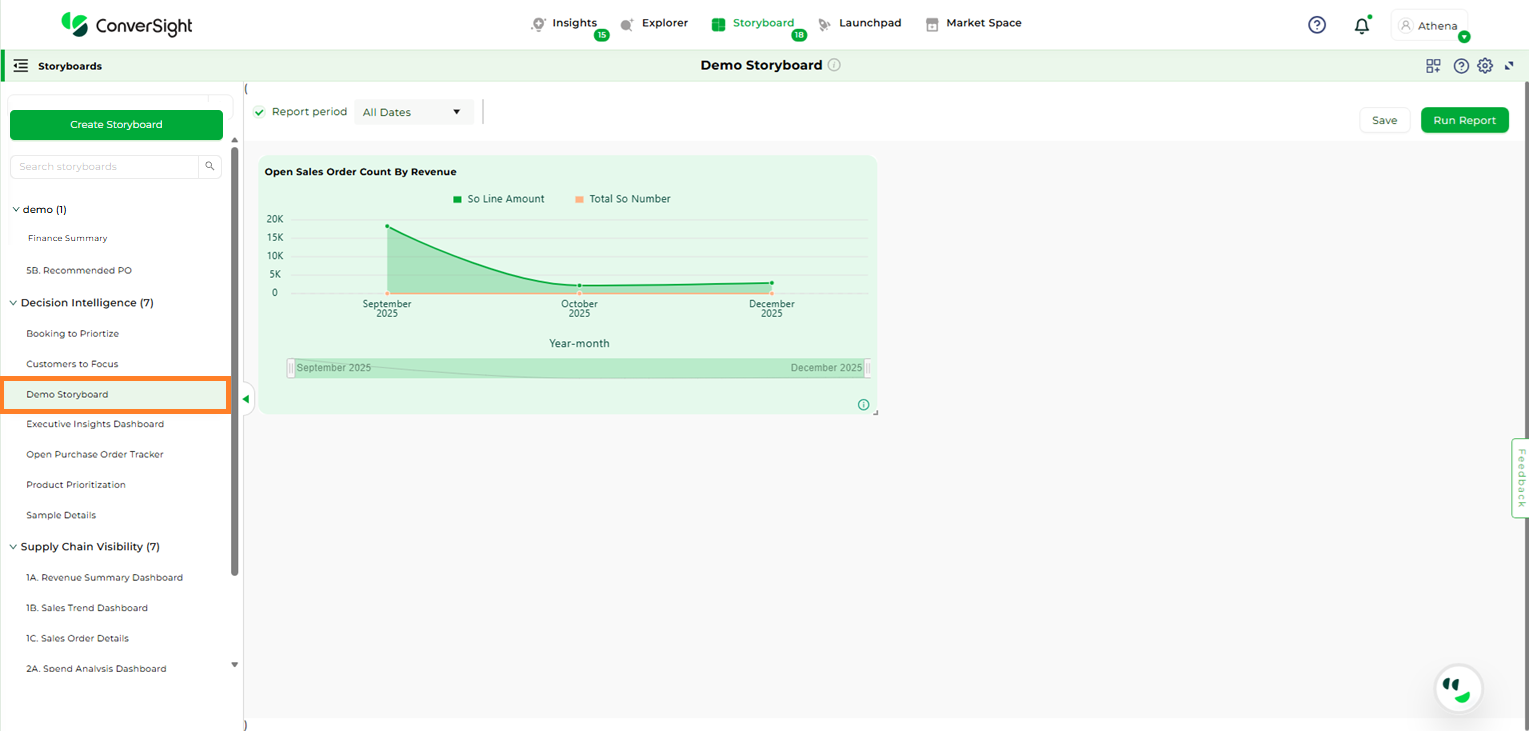Image resolution: width=1529 pixels, height=731 pixels.
Task: Click the add widget grid icon
Action: coord(1433,66)
